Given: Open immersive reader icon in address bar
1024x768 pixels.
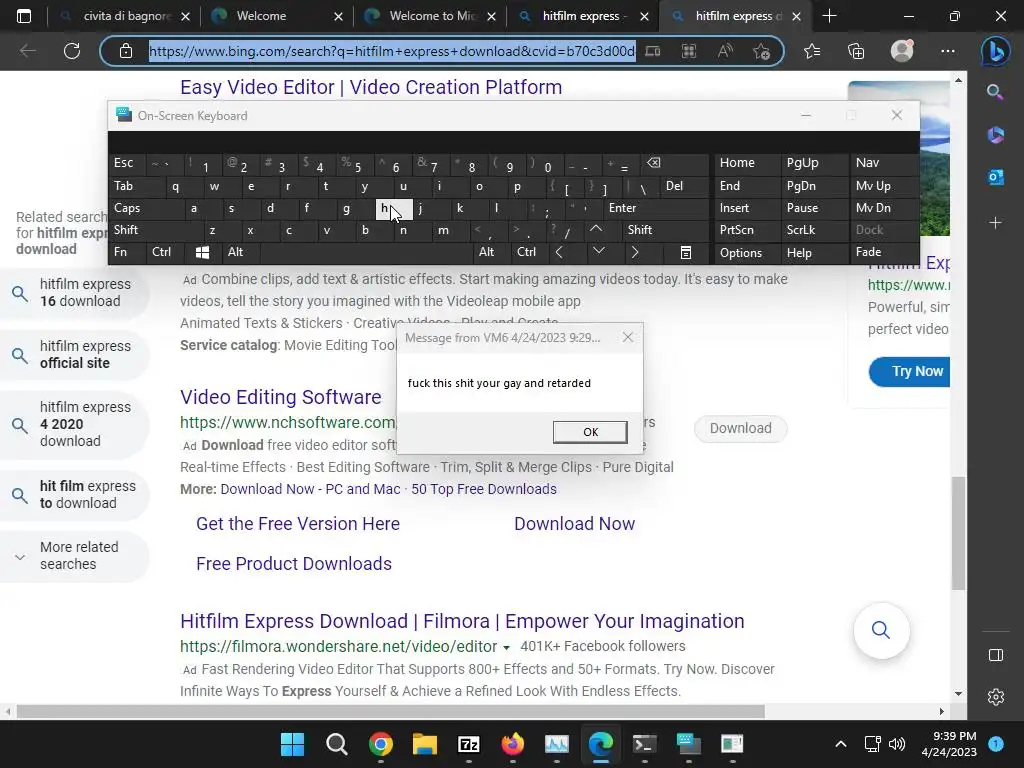Looking at the screenshot, I should [x=652, y=51].
